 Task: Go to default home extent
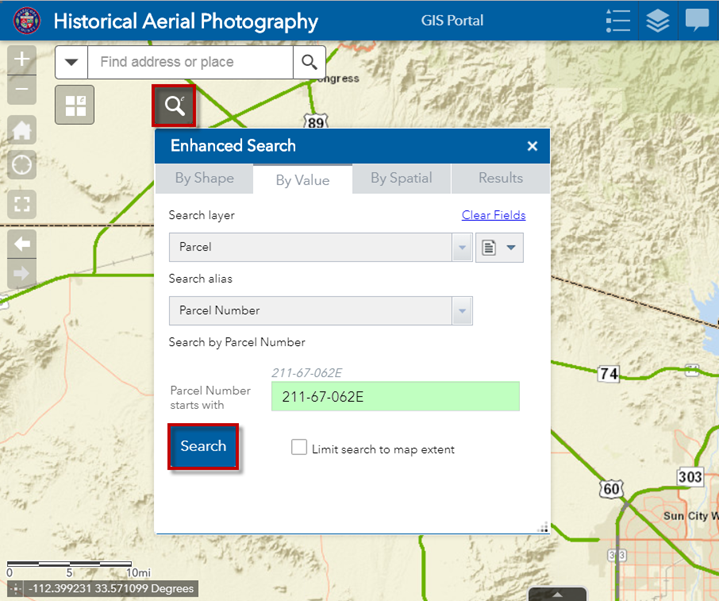tap(22, 130)
